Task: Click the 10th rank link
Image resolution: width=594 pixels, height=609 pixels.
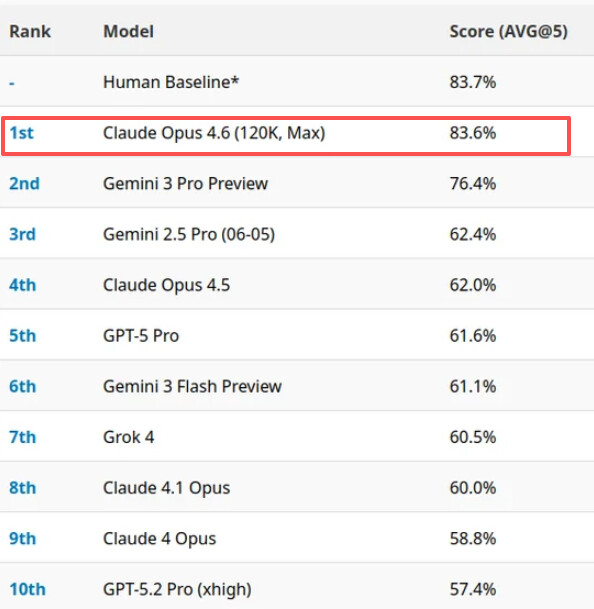Action: pyautogui.click(x=27, y=589)
